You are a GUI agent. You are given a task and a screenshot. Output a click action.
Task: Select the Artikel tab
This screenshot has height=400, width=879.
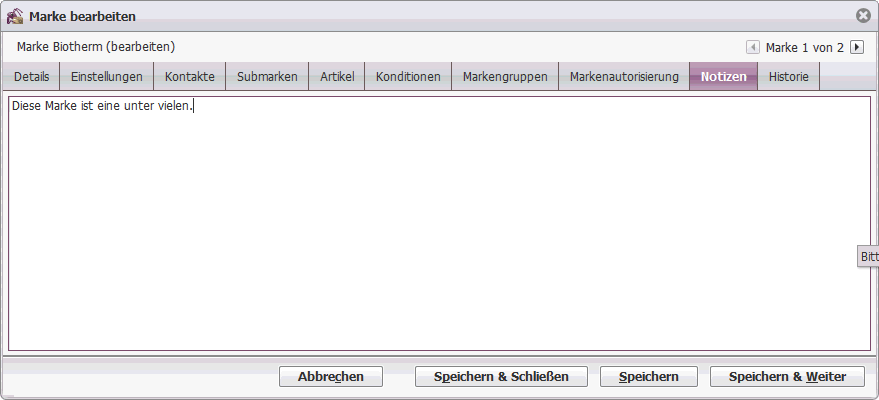pos(337,77)
